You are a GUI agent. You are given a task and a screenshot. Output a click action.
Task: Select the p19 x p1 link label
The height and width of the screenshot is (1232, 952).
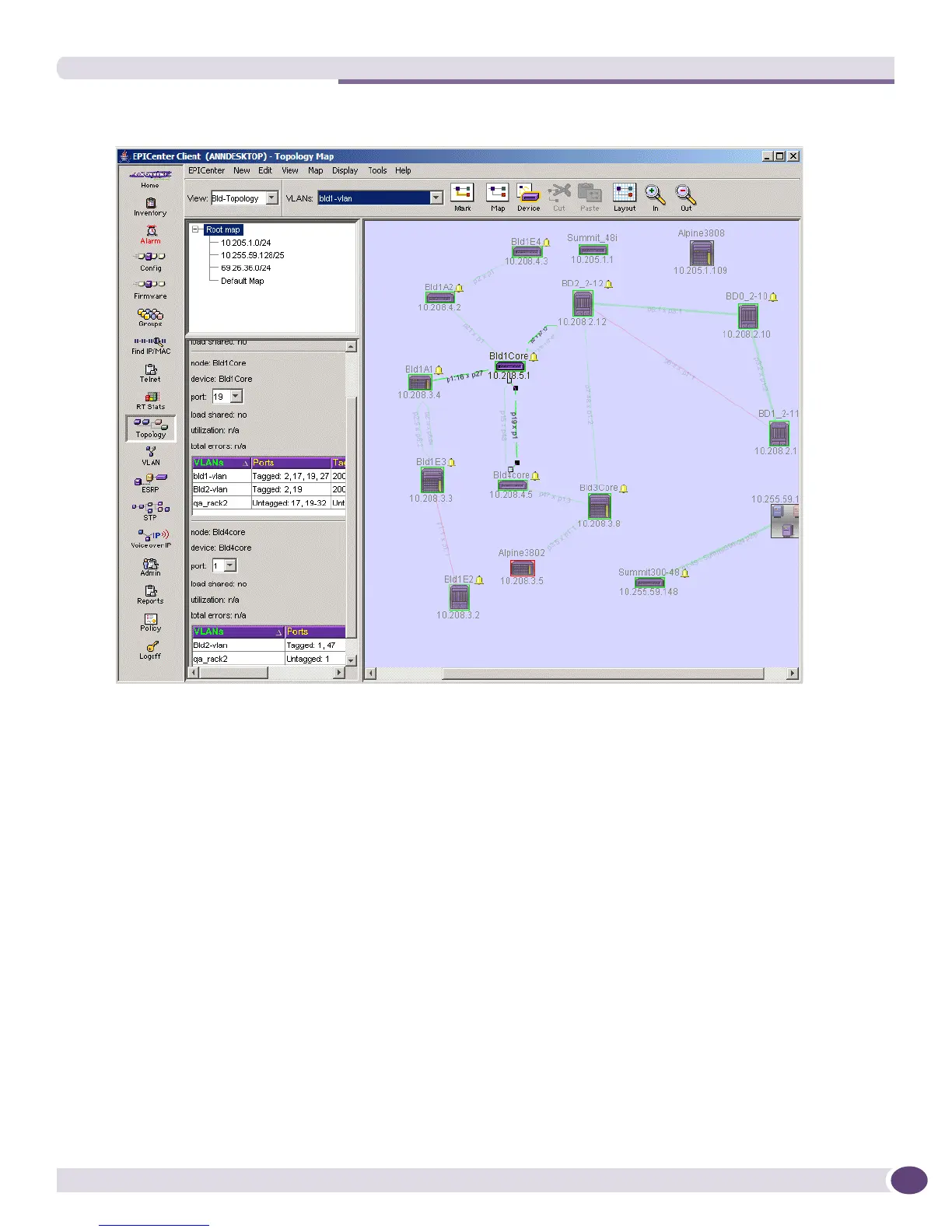[514, 425]
